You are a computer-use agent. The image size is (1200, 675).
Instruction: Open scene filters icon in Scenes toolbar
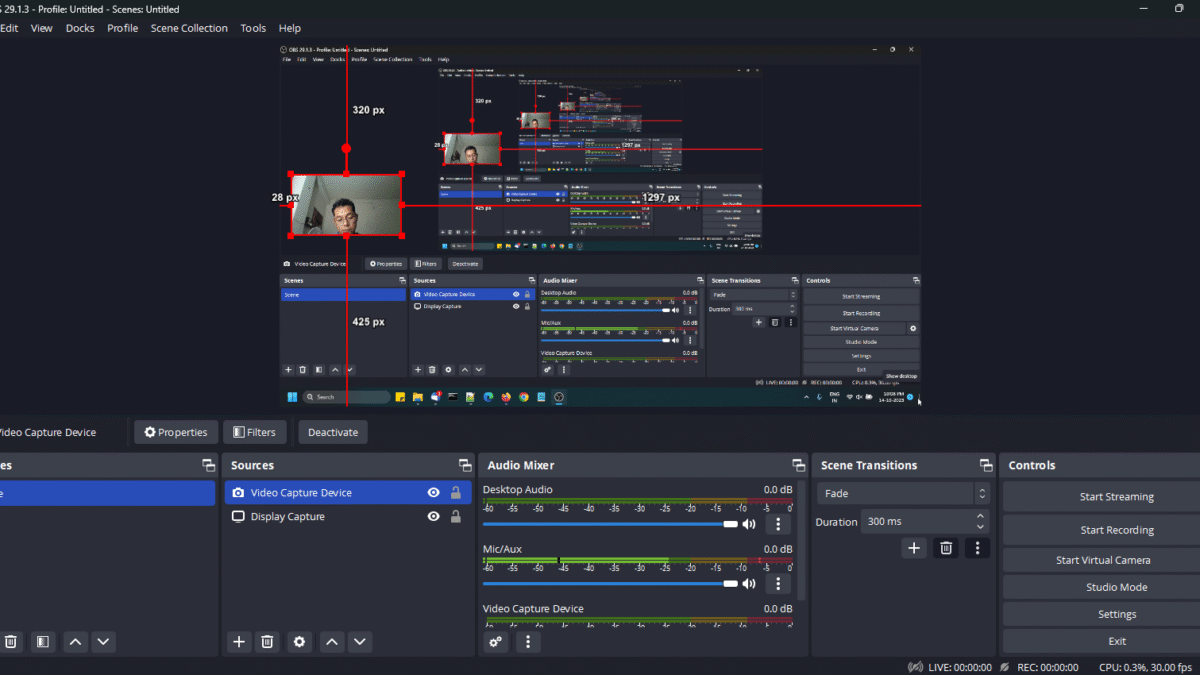(x=42, y=642)
